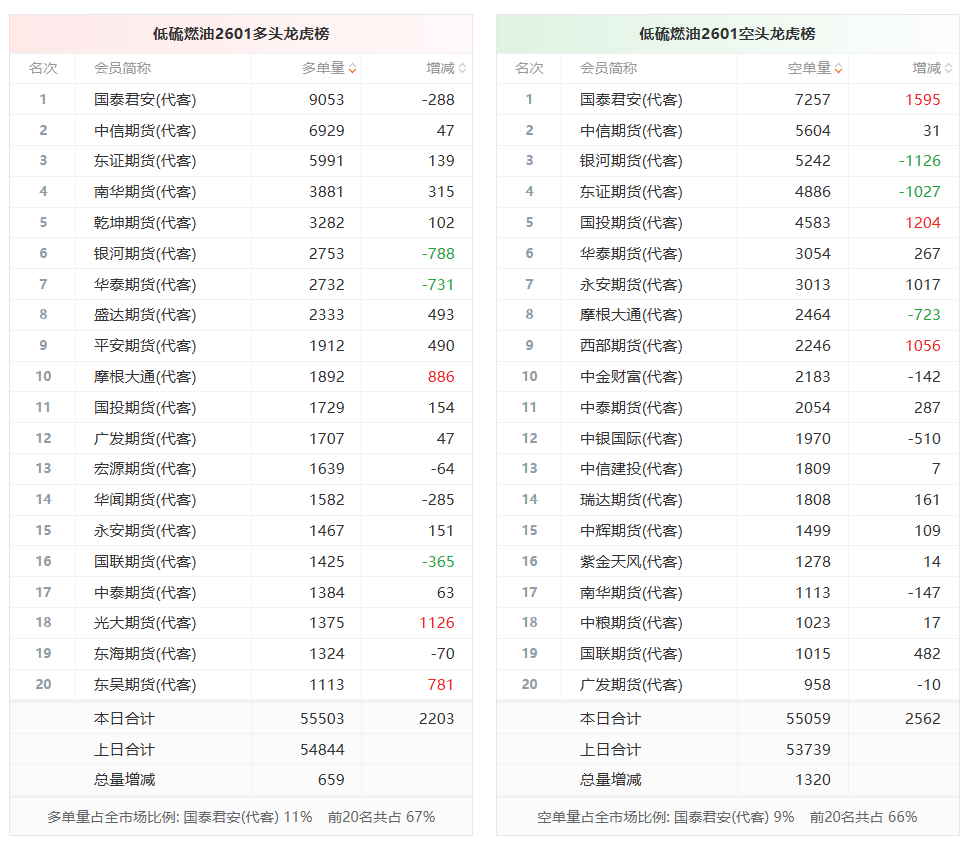Select 中粮期货(代客) row
Screen dimensions: 969x842
[x=727, y=623]
